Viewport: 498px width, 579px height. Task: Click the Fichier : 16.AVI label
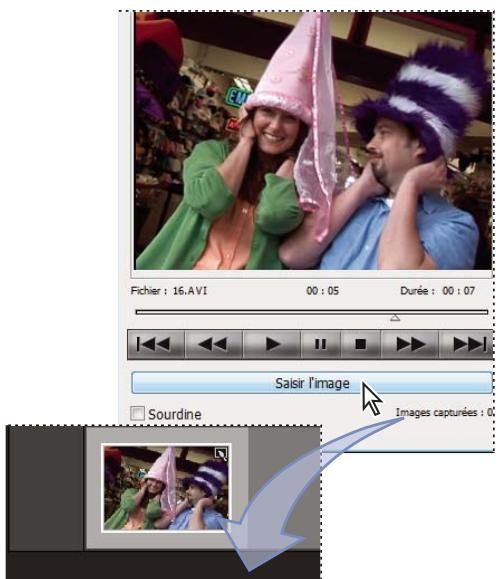(169, 291)
